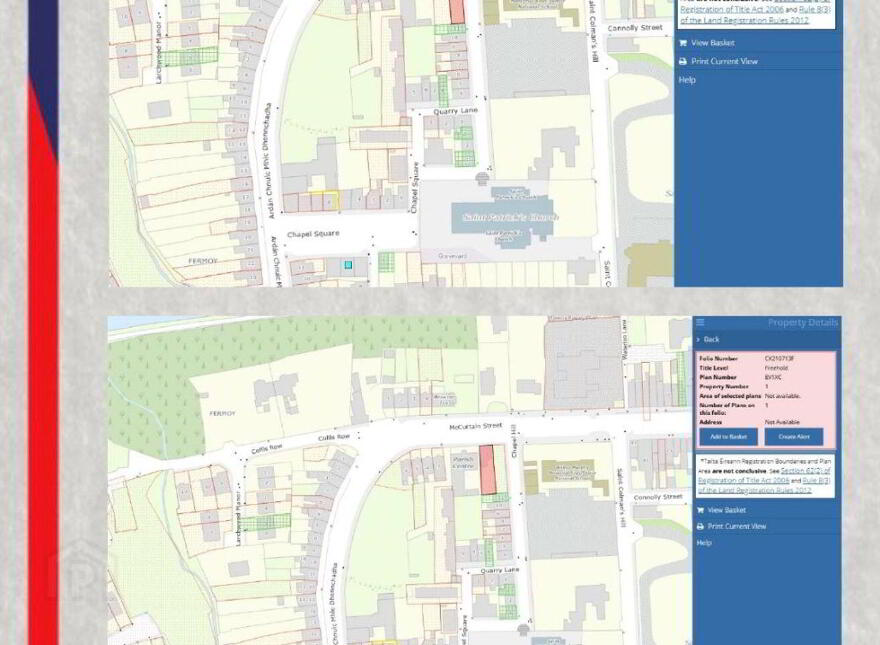Click the Back chevron arrow

[x=698, y=340]
